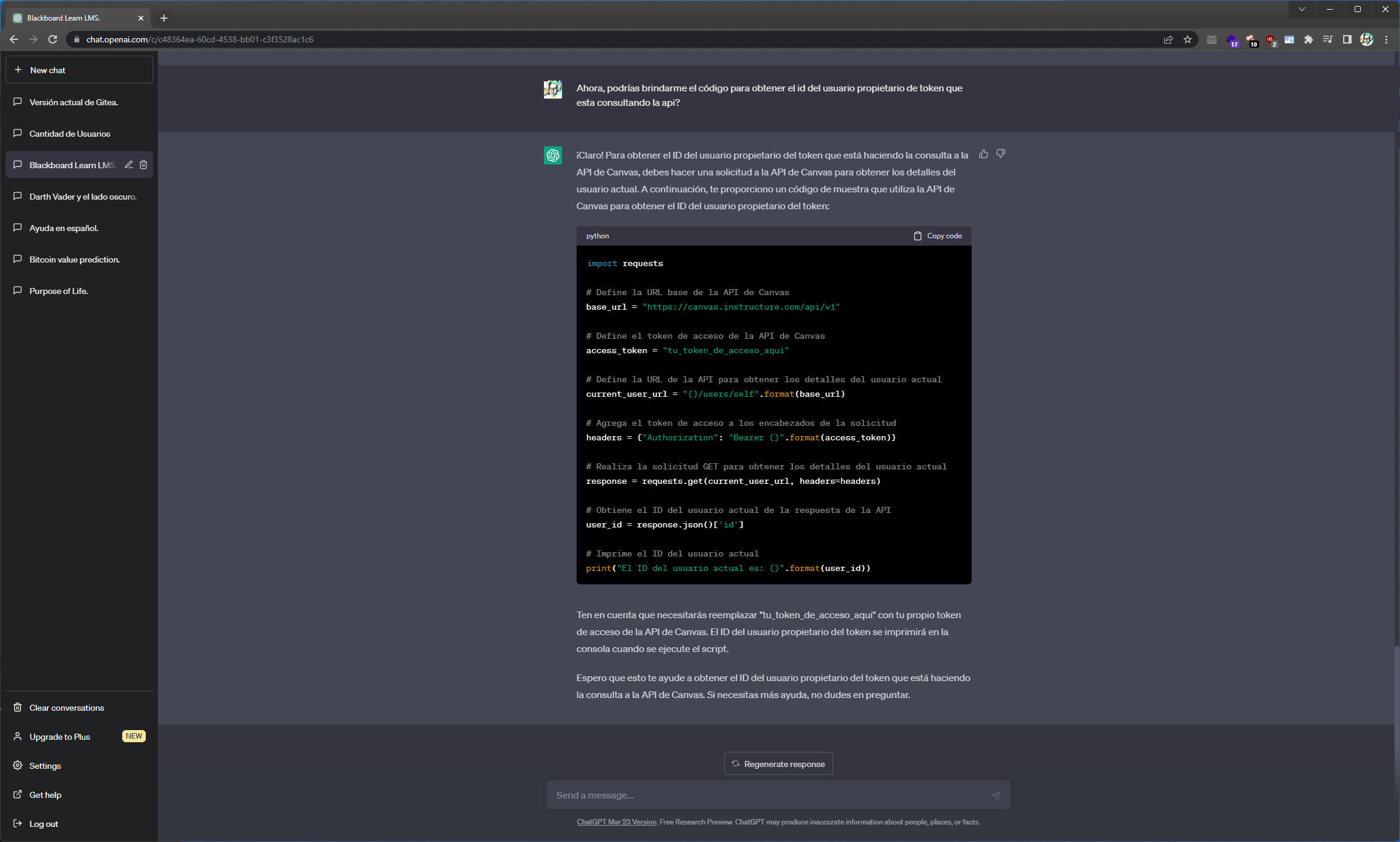Select the Bitcoin value prediction conversation
The height and width of the screenshot is (842, 1400).
click(x=74, y=259)
